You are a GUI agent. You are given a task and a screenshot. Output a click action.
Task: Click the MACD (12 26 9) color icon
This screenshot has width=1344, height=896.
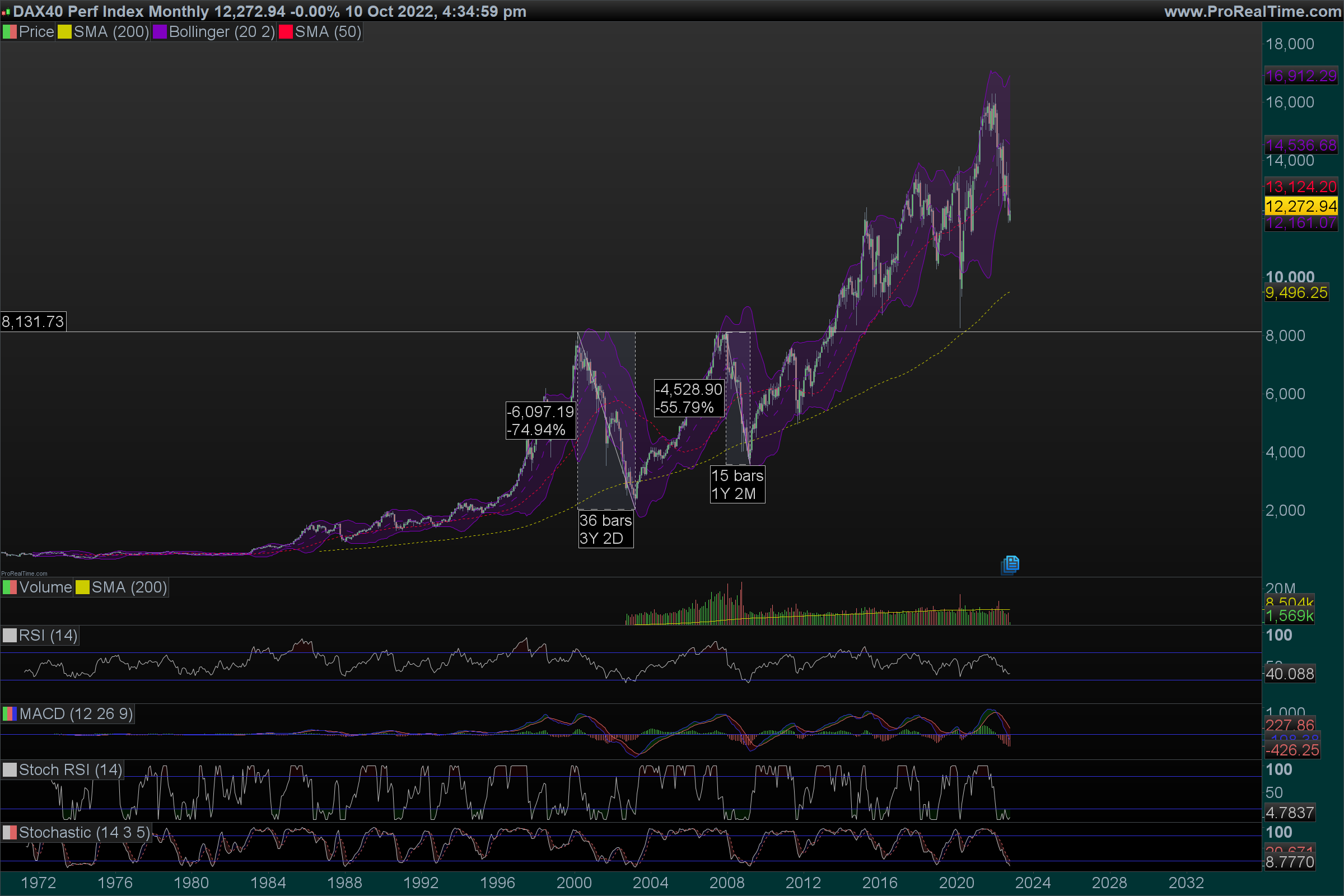[10, 713]
